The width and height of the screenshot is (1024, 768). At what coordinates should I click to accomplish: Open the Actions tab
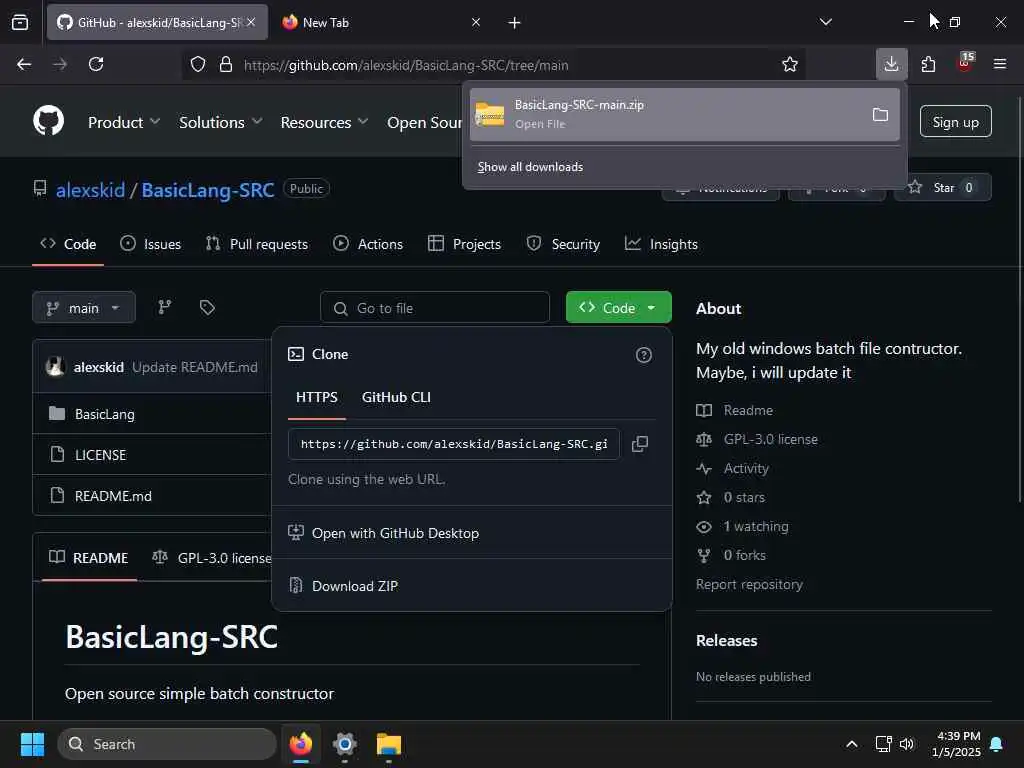(x=368, y=244)
